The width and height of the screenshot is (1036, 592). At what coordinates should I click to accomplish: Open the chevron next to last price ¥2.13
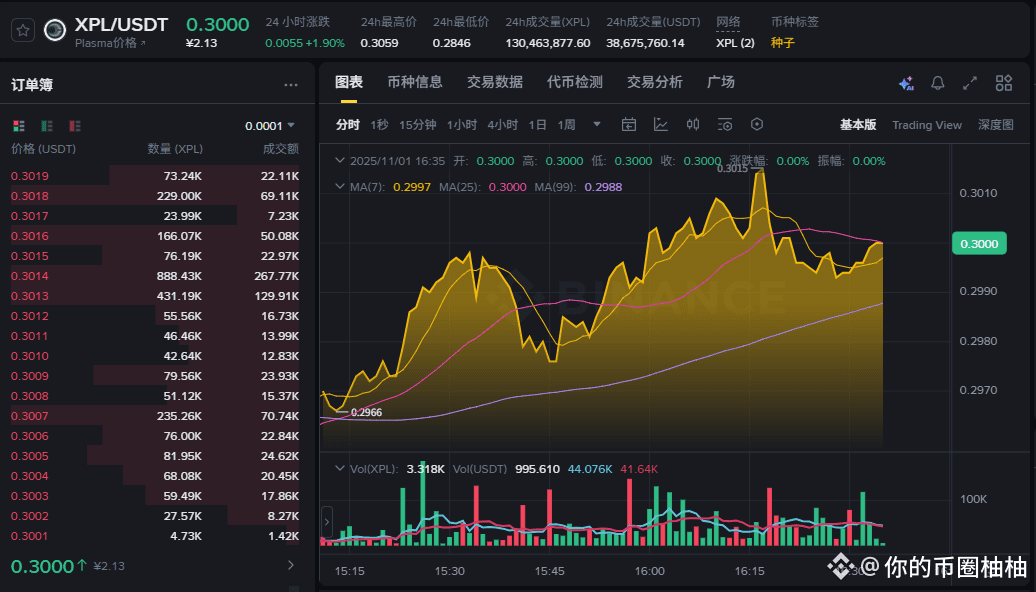pyautogui.click(x=291, y=565)
